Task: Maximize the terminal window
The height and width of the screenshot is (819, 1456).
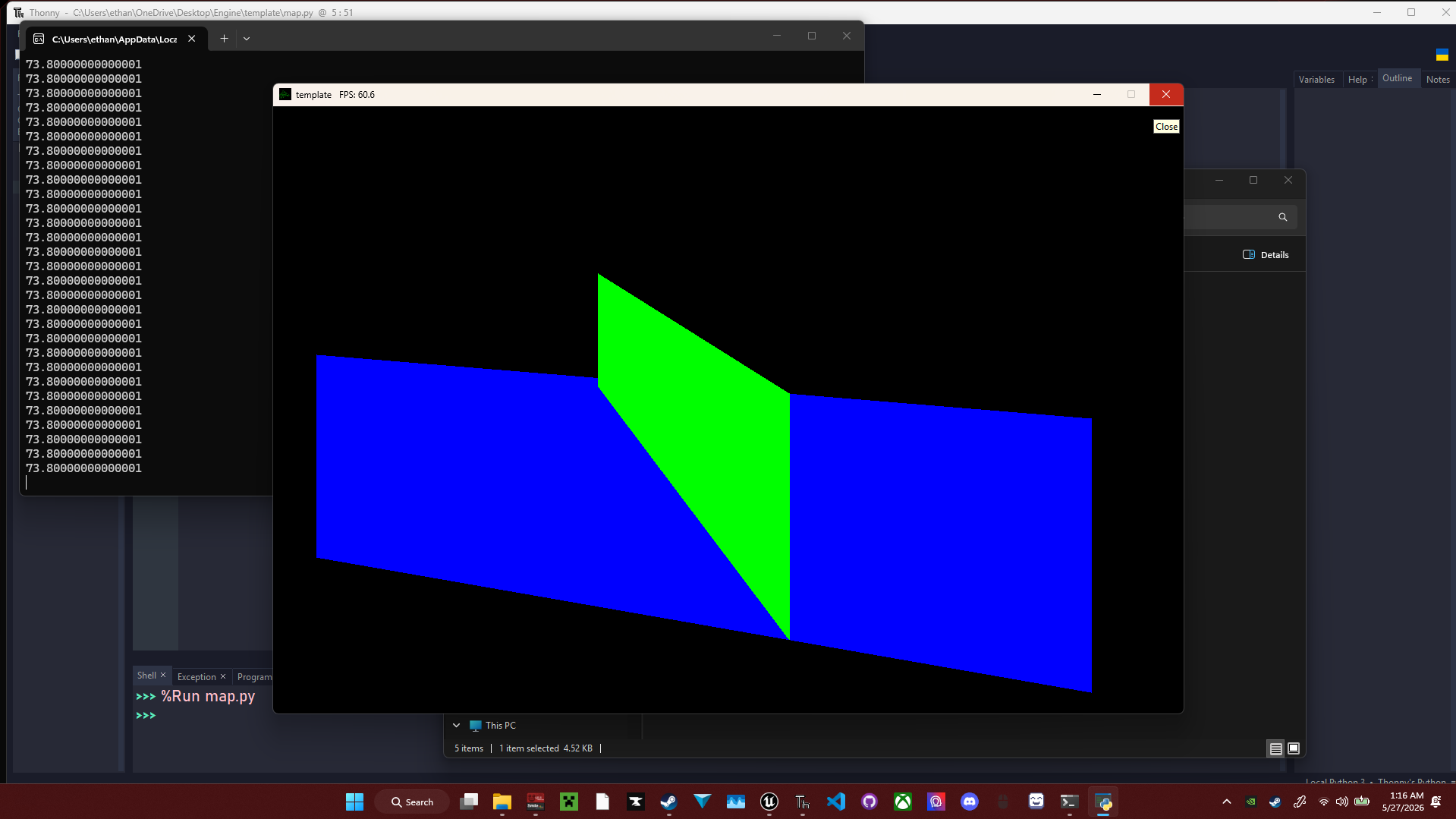Action: (812, 36)
